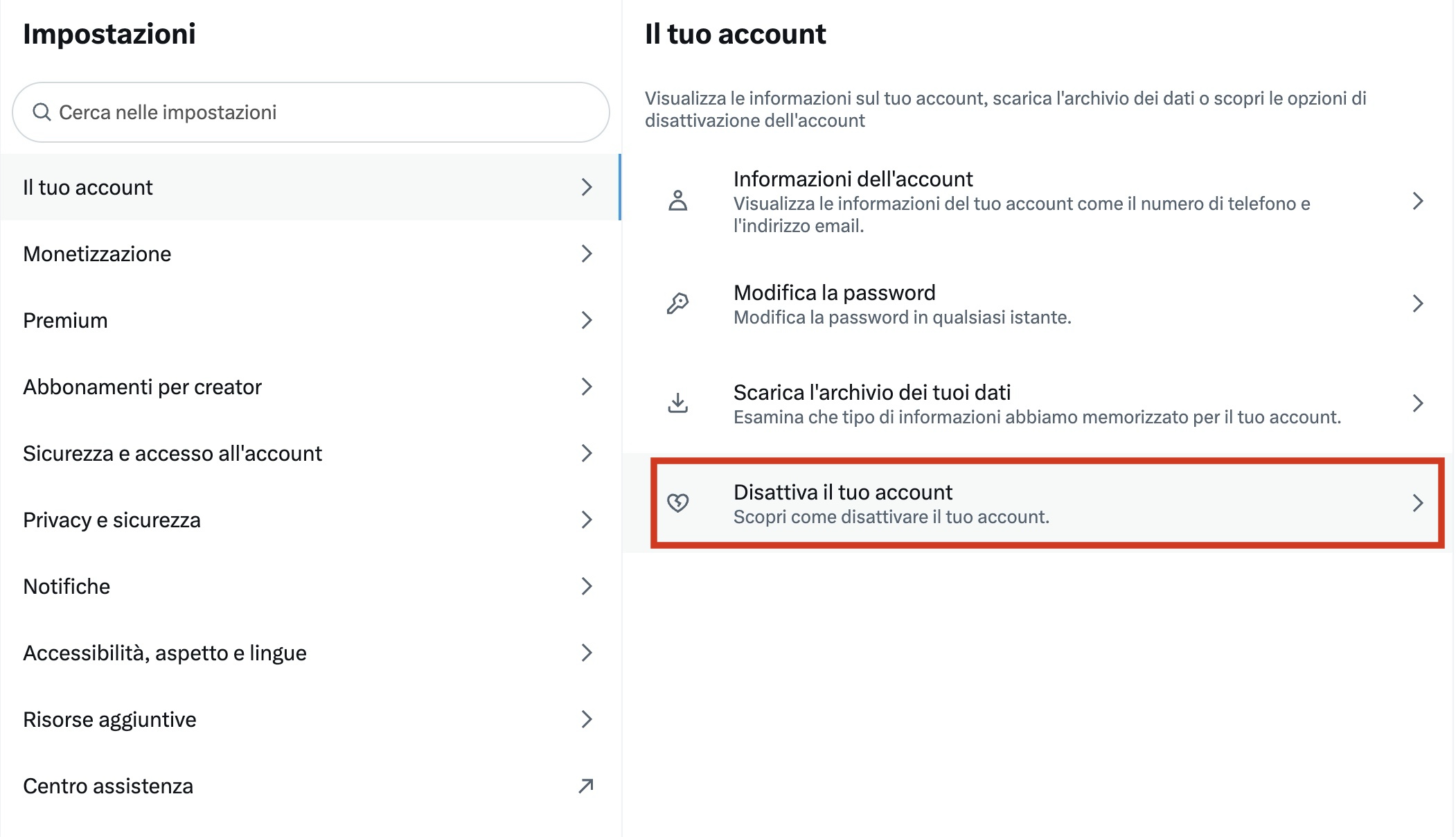
Task: Click the person icon beside Informazioni dell'account
Action: [x=677, y=201]
